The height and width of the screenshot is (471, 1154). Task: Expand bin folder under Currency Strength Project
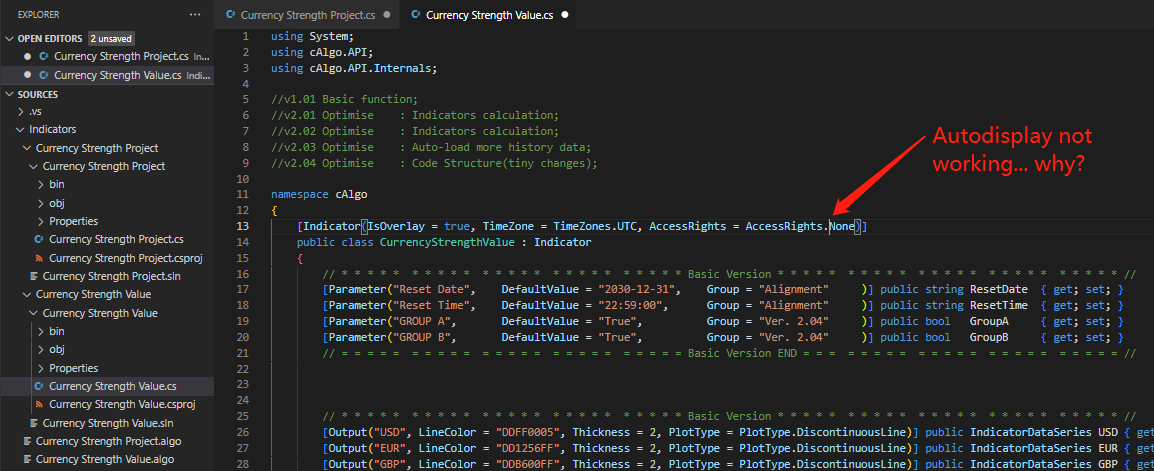41,185
